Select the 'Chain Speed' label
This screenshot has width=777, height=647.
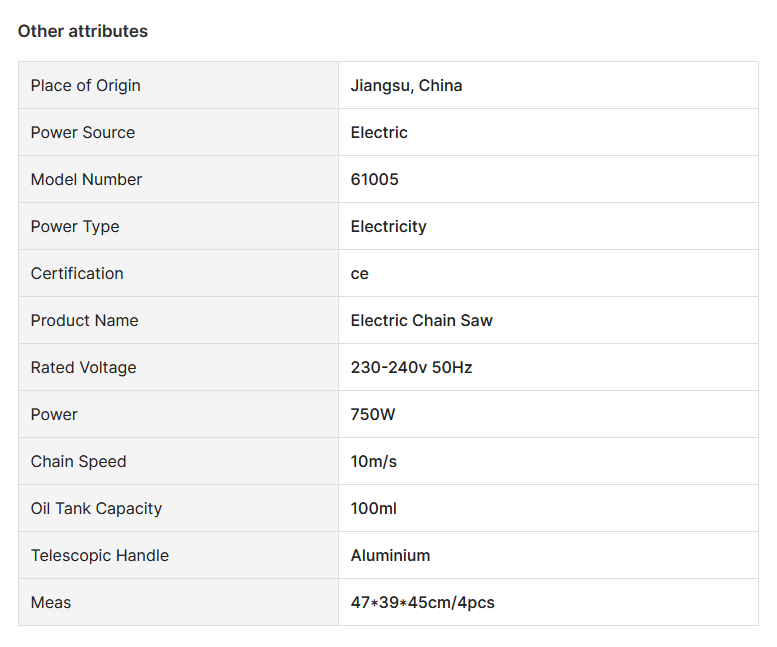tap(79, 461)
